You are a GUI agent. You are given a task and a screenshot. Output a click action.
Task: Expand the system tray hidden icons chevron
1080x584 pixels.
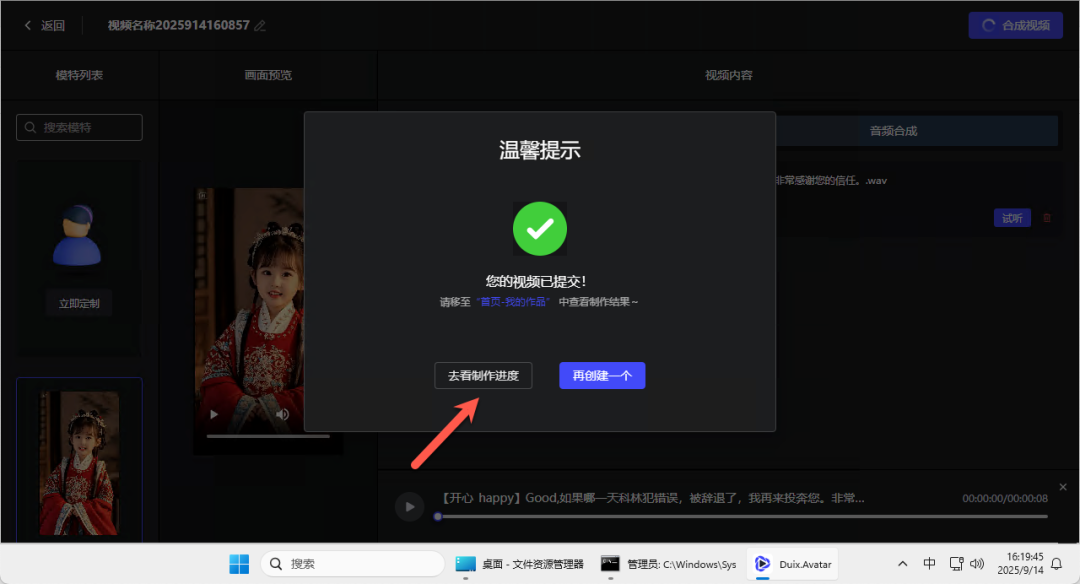[x=902, y=564]
